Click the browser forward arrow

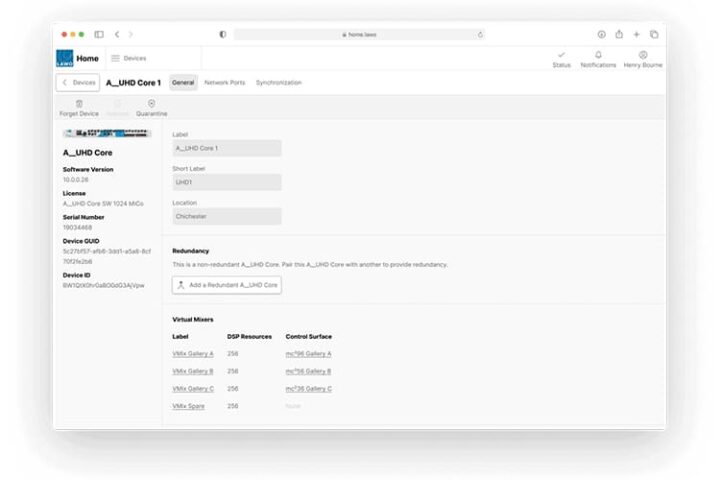point(131,34)
